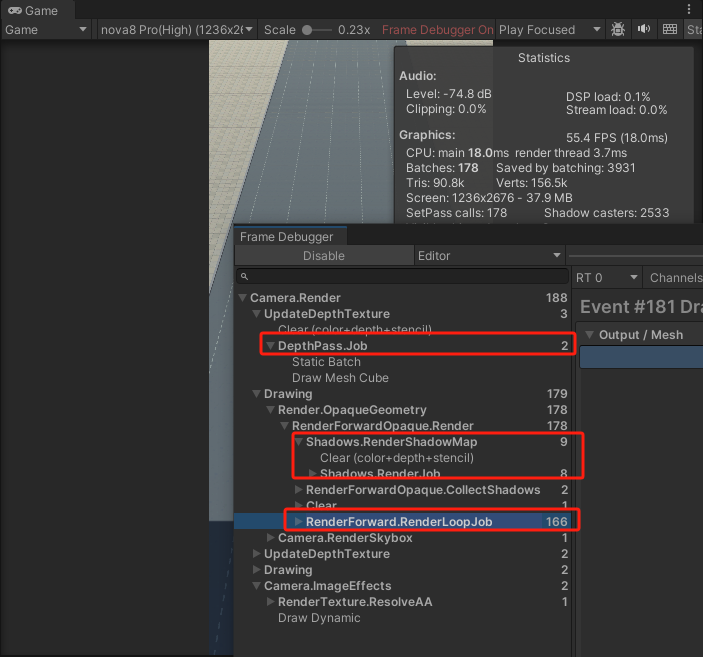The height and width of the screenshot is (657, 703).
Task: Select the Static Batch event
Action: [402, 361]
